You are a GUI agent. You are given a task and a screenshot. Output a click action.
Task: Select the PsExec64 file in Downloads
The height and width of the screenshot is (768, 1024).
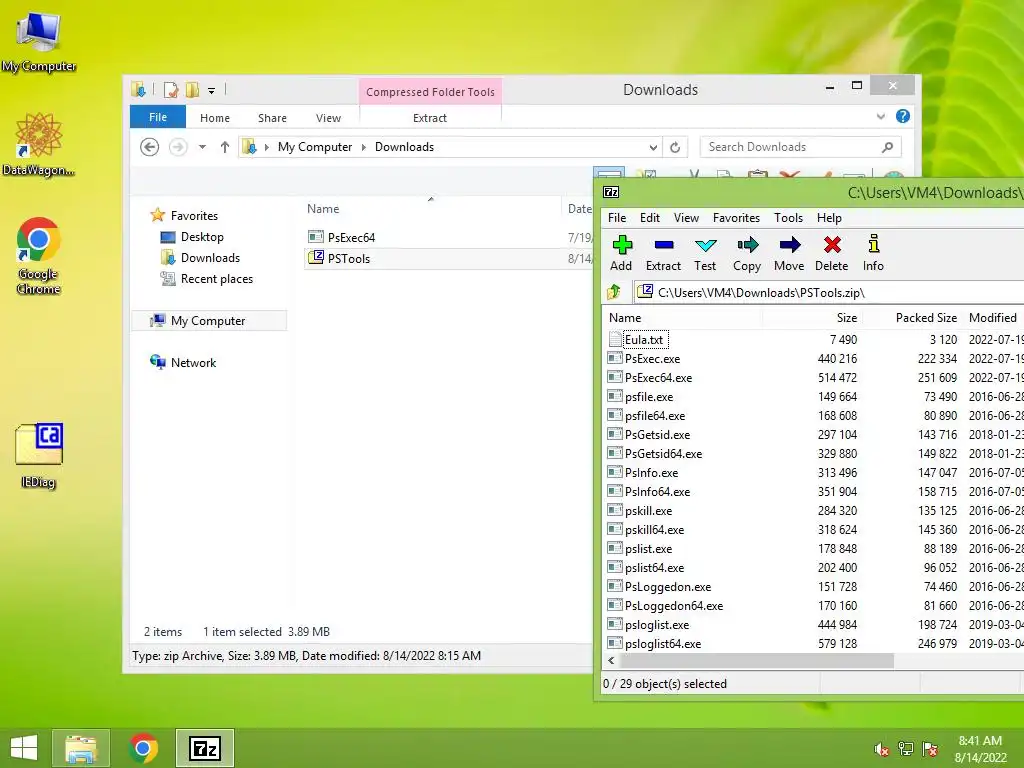click(448, 238)
